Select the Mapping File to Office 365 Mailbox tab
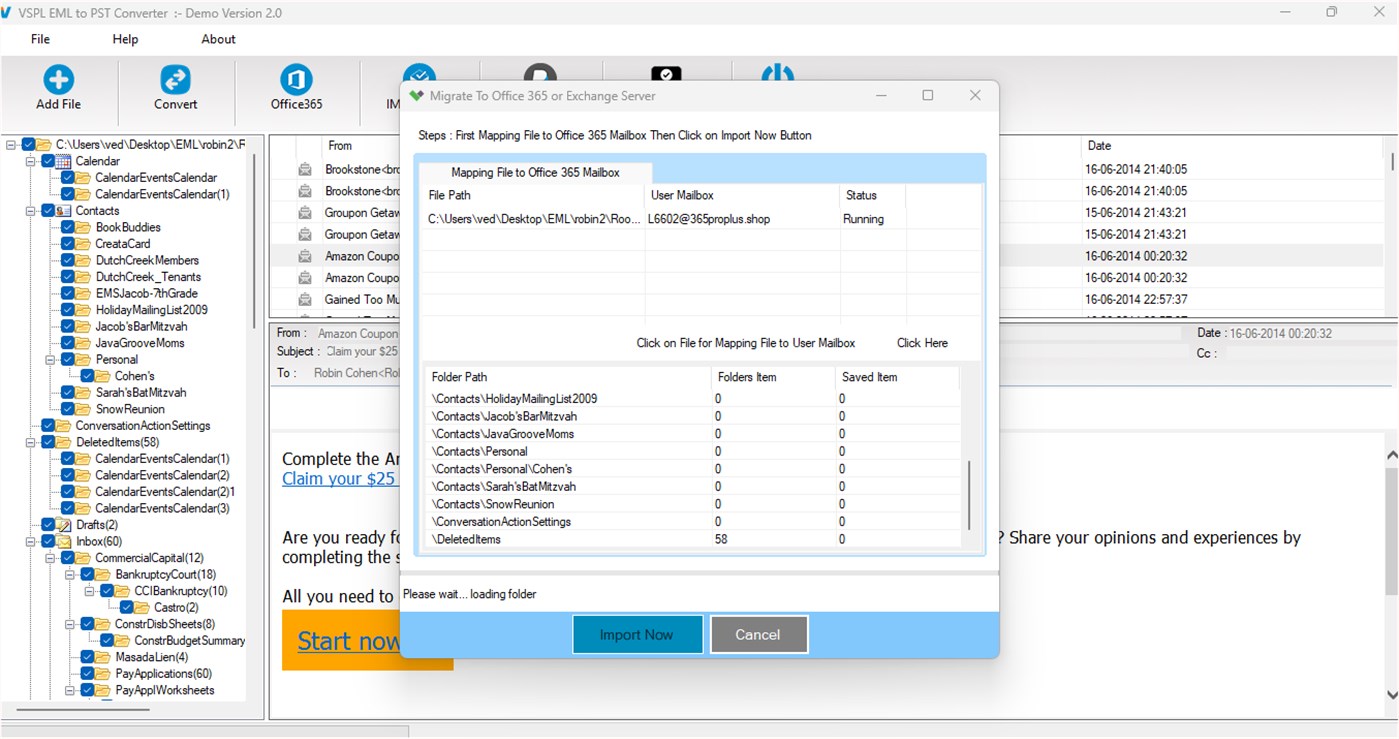Screen dimensions: 1399x739 pyautogui.click(x=536, y=172)
